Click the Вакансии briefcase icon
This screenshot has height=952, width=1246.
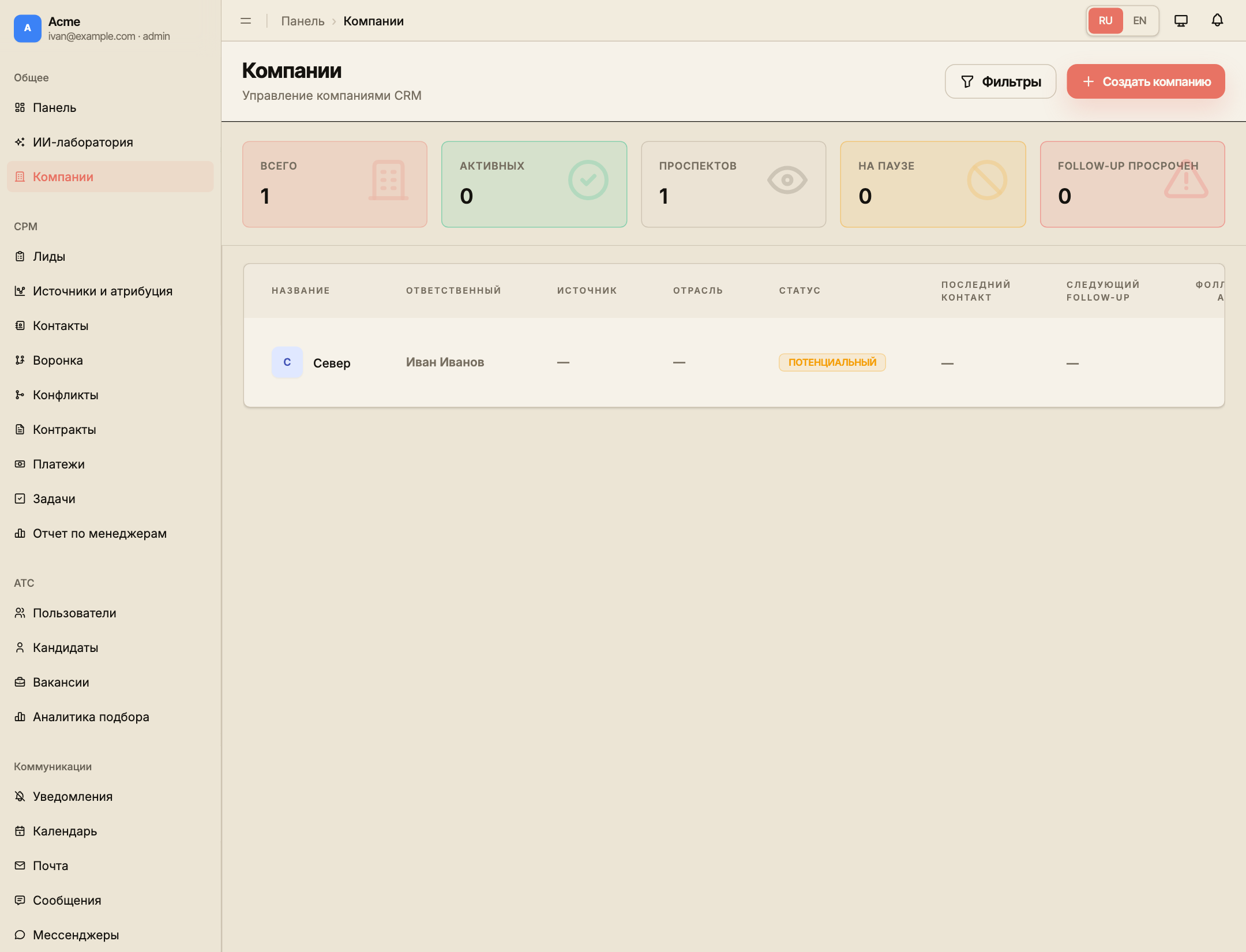(20, 682)
